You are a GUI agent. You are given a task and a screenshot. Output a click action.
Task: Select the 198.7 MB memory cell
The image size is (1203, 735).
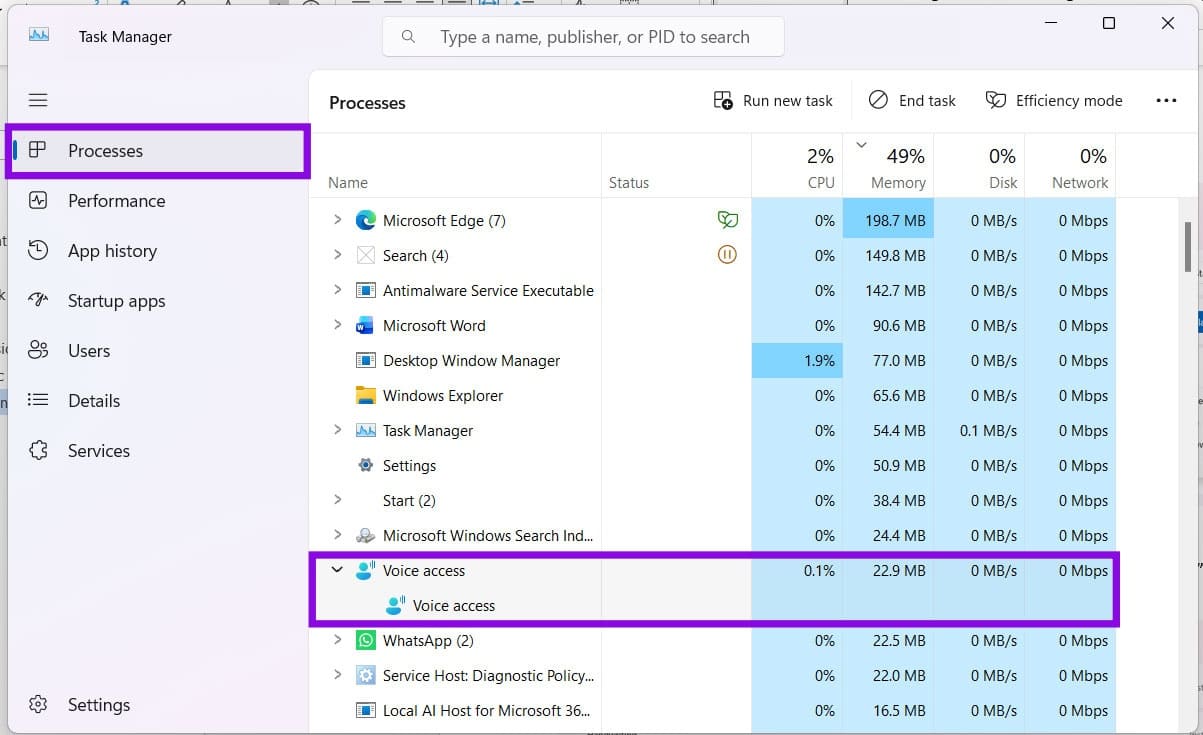point(888,220)
